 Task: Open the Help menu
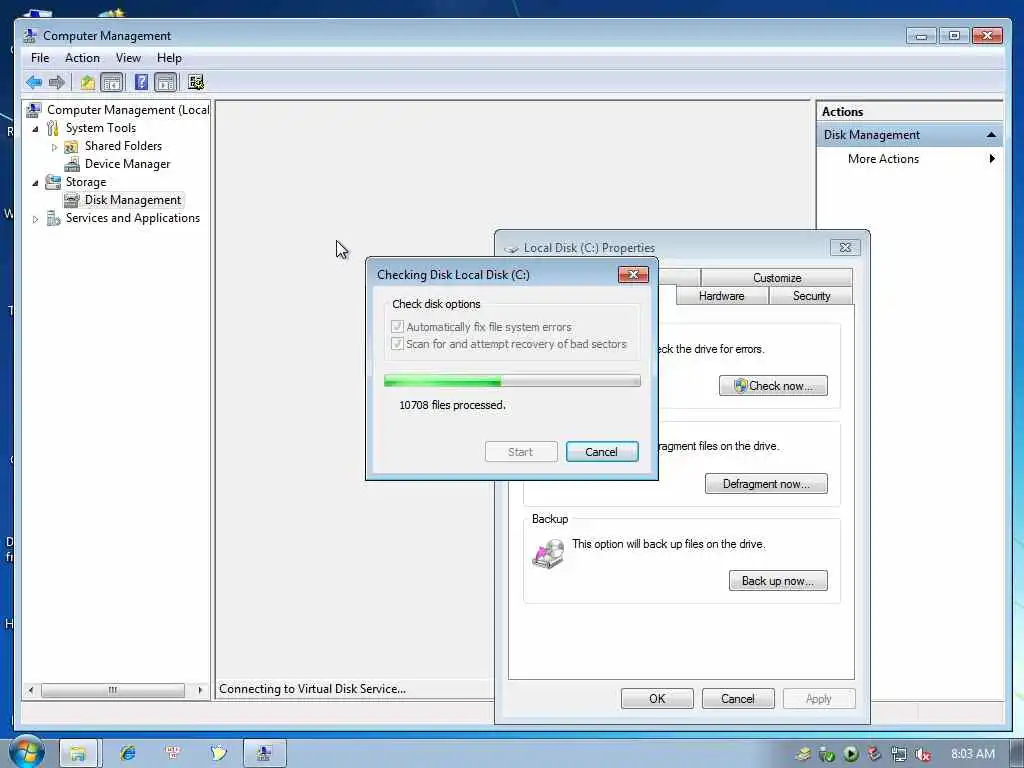(169, 58)
